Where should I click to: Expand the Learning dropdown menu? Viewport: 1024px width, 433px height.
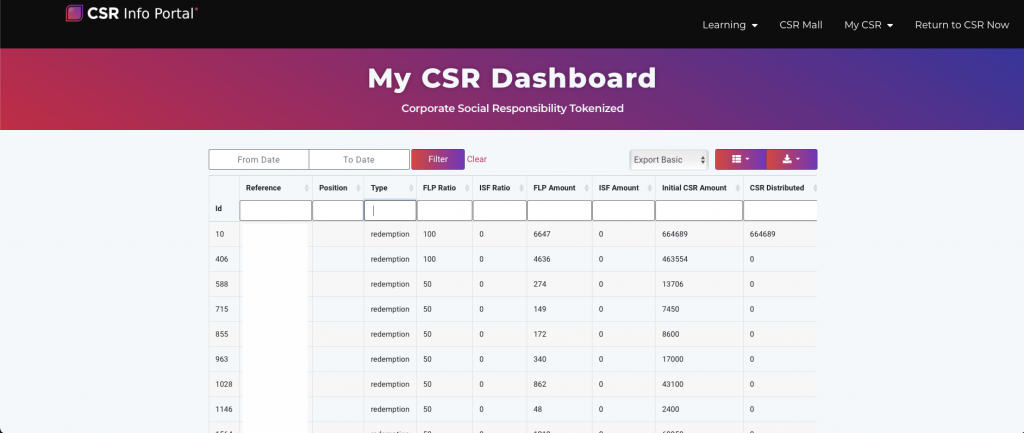[x=730, y=25]
